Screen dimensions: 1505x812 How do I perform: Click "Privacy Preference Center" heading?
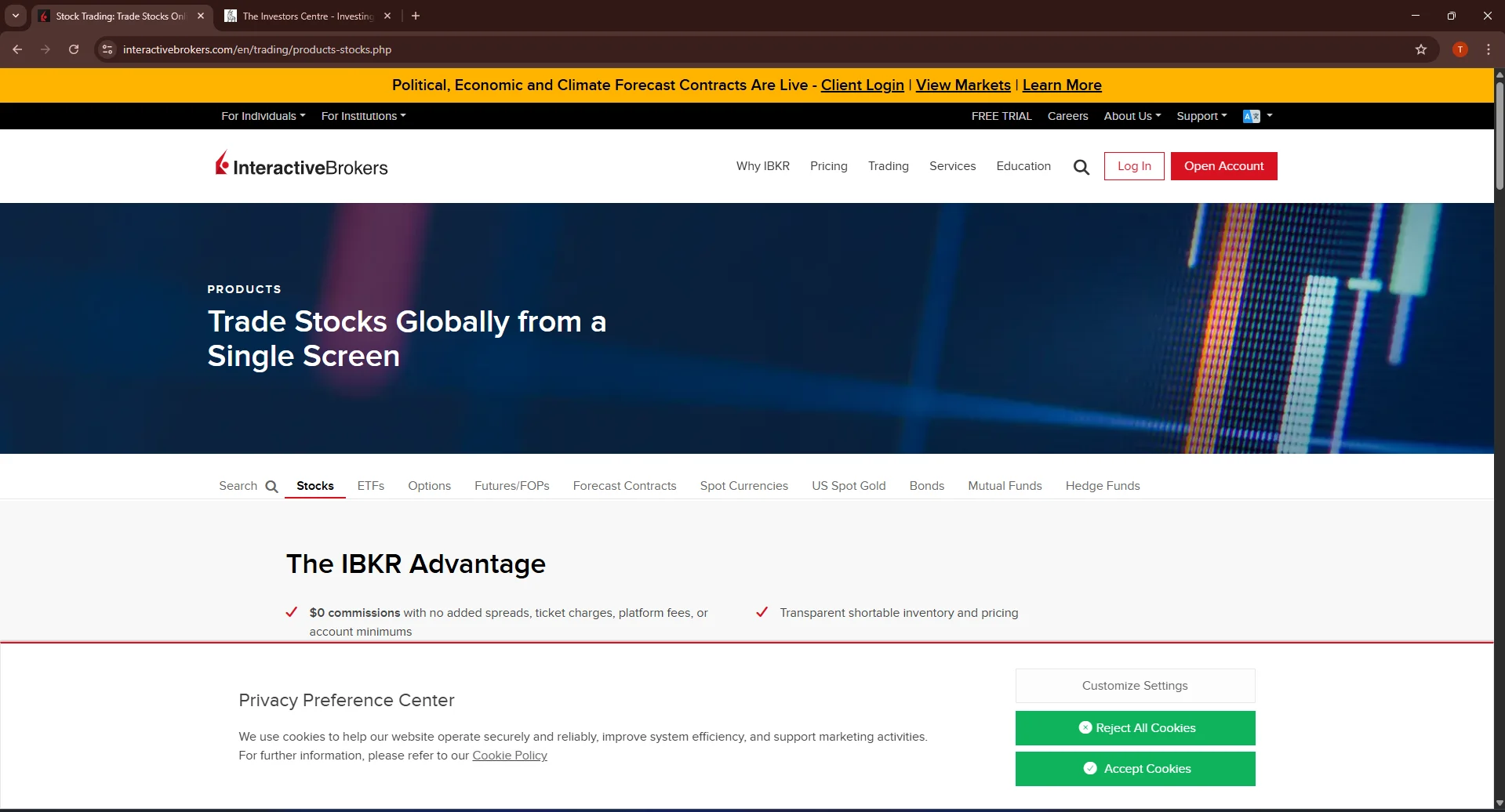coord(347,700)
